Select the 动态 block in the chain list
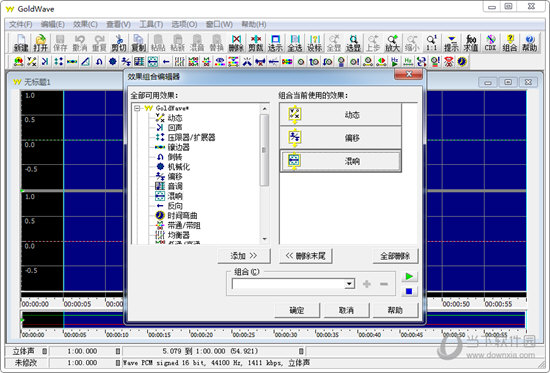Image resolution: width=550 pixels, height=373 pixels. (x=341, y=115)
